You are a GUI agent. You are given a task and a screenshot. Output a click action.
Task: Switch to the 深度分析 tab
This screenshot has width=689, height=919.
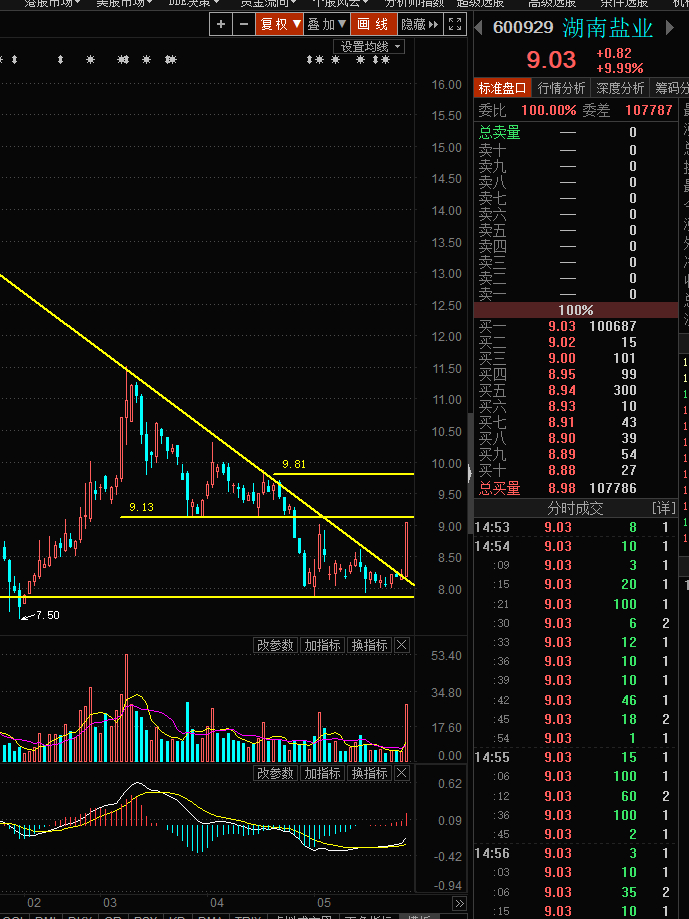pos(620,88)
